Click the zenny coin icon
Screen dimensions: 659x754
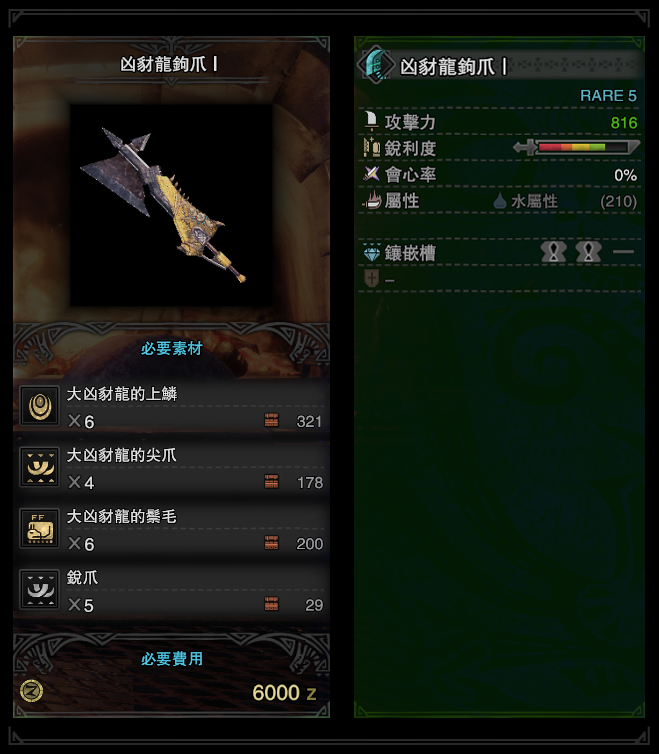tap(32, 691)
